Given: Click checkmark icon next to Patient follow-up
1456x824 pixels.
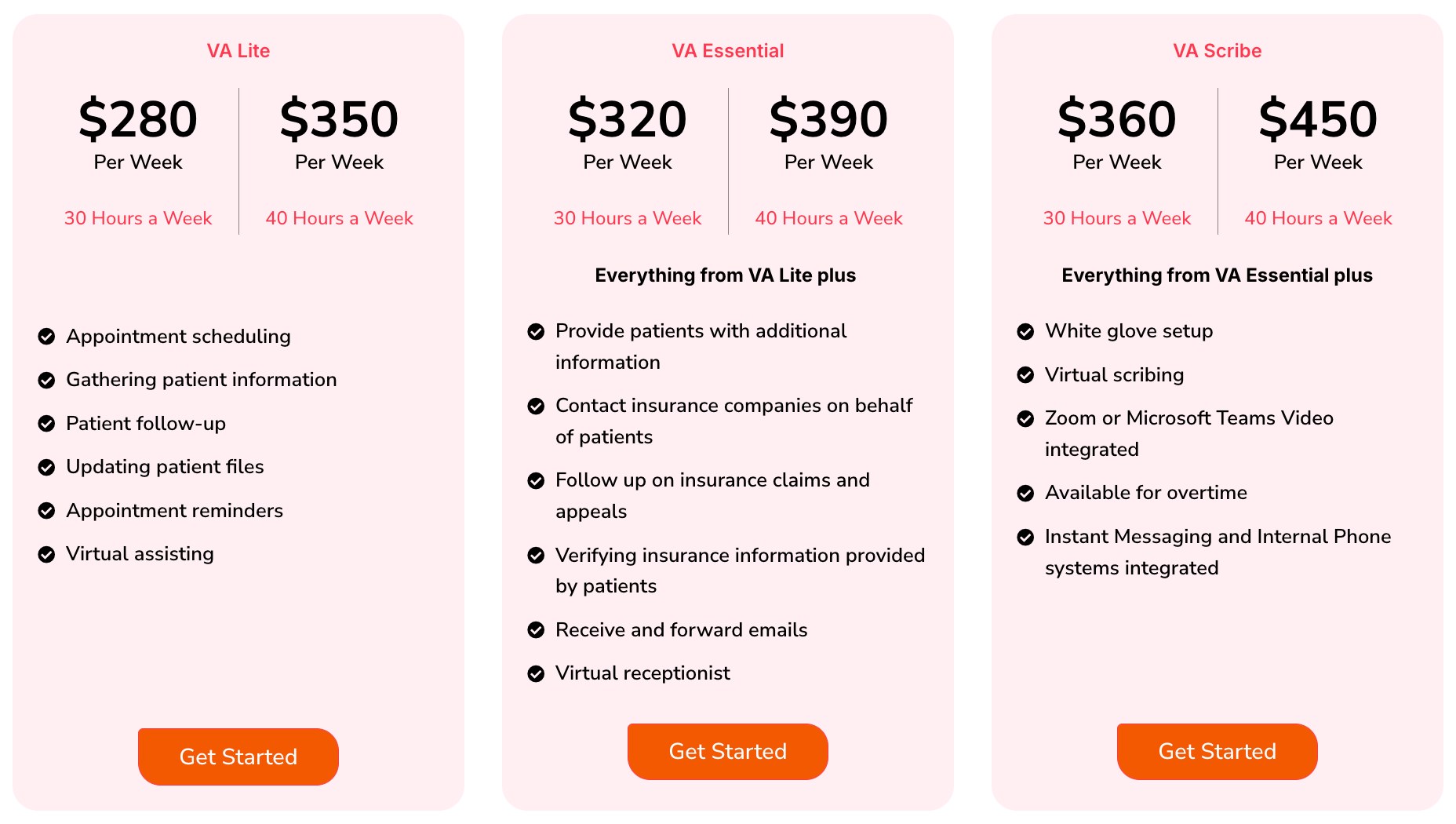Looking at the screenshot, I should [x=47, y=424].
